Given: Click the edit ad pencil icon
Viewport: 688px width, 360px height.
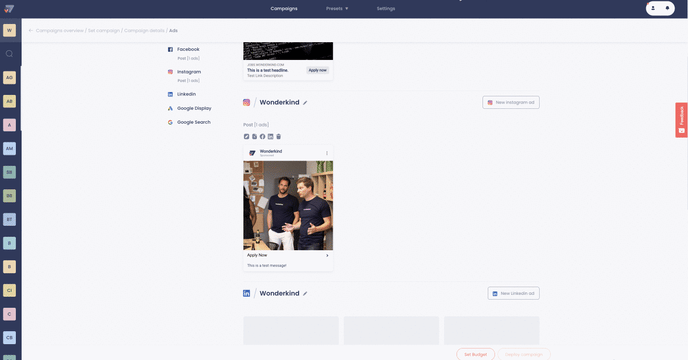Looking at the screenshot, I should (x=246, y=137).
